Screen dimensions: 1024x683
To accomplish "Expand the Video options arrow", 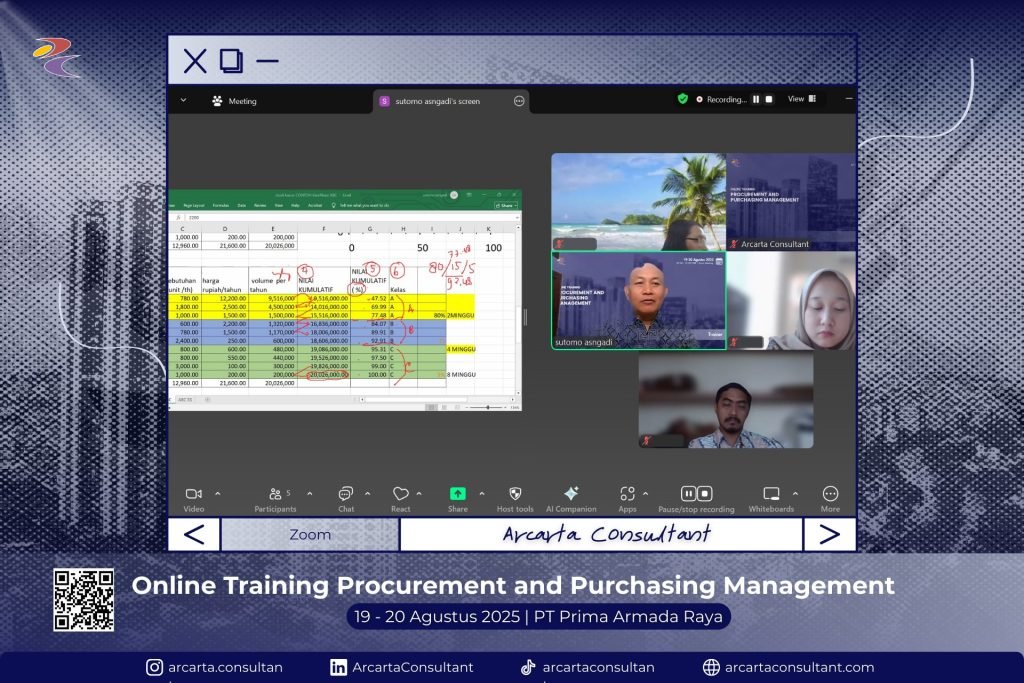I will click(218, 494).
